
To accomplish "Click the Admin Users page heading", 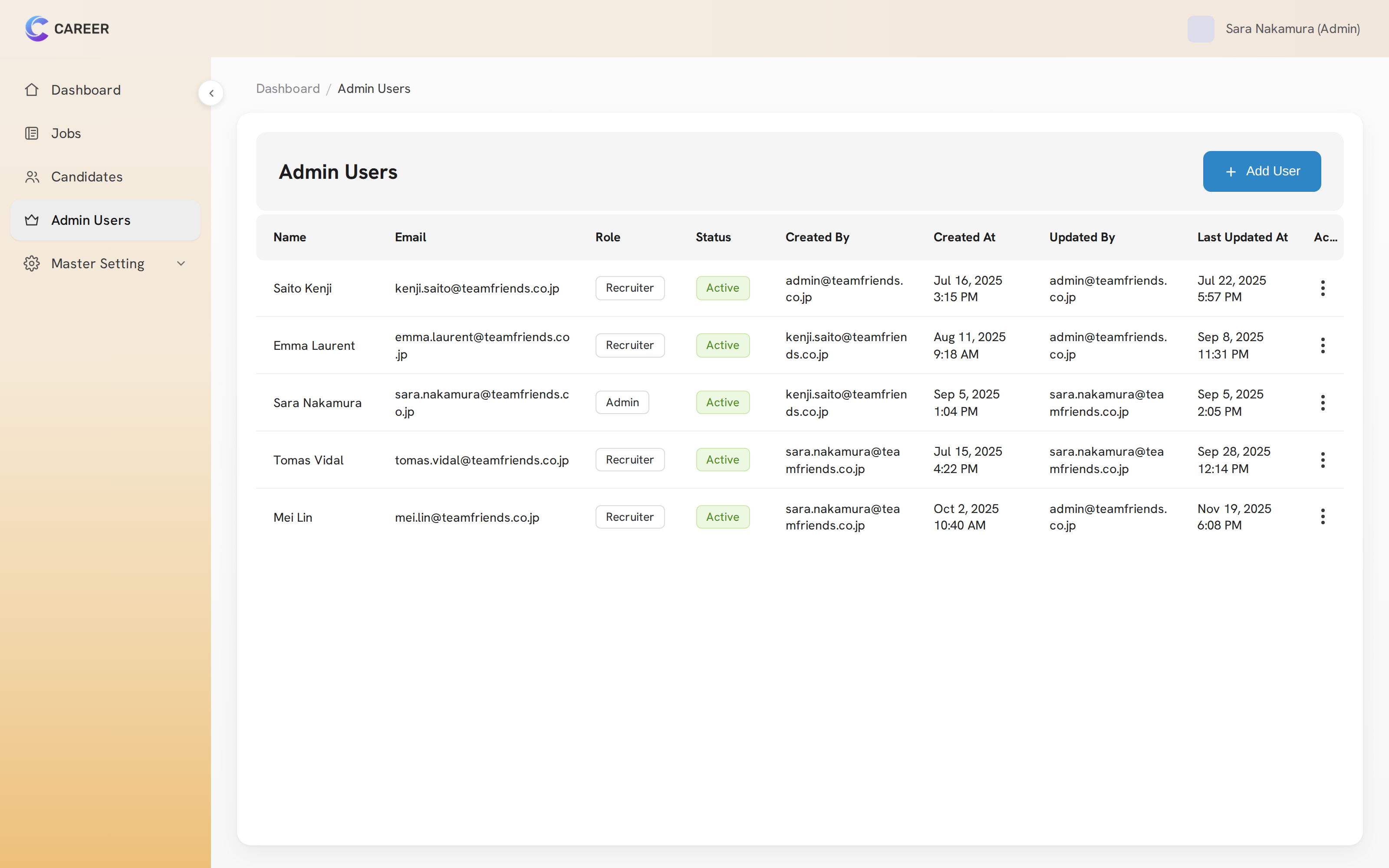I will point(338,172).
